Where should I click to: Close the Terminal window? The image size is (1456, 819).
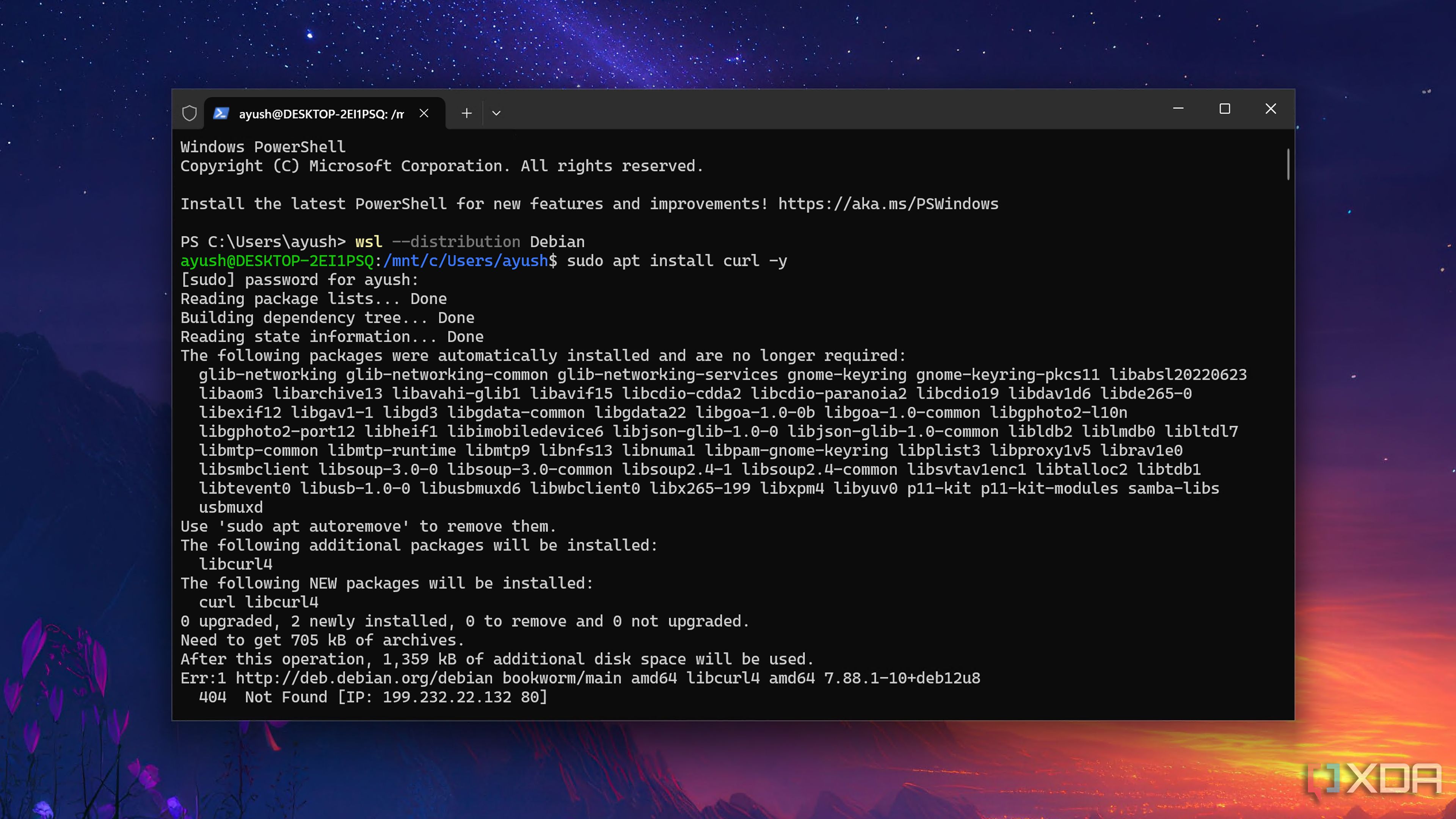click(x=1271, y=108)
